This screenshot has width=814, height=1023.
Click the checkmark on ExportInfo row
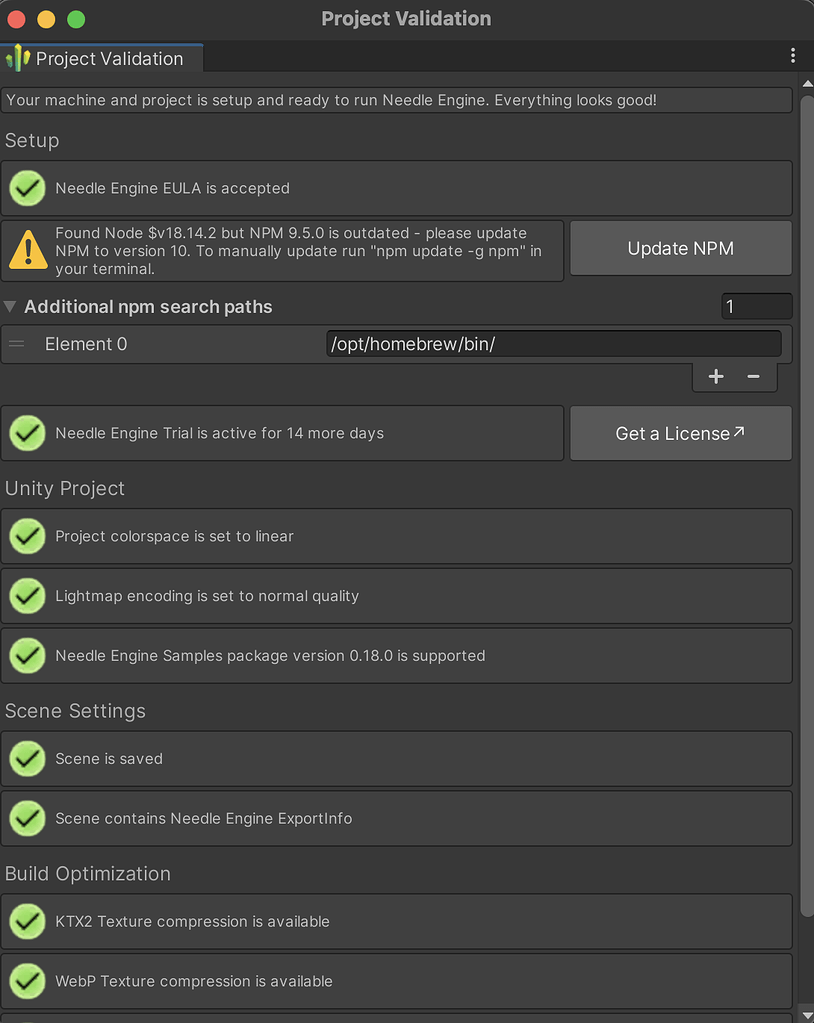pyautogui.click(x=27, y=818)
